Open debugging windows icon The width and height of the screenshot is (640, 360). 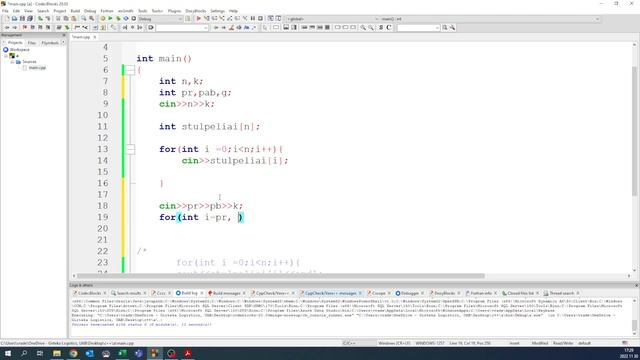[271, 19]
